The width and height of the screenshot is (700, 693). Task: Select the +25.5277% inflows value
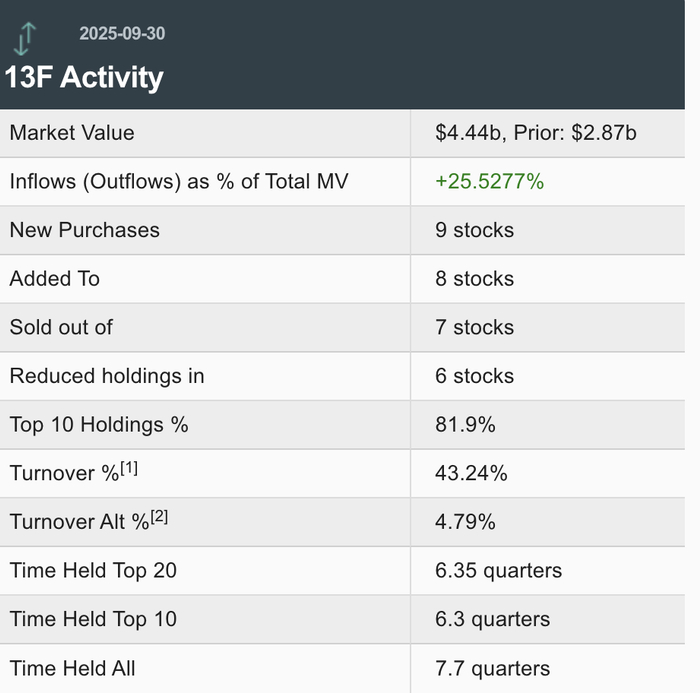click(489, 182)
